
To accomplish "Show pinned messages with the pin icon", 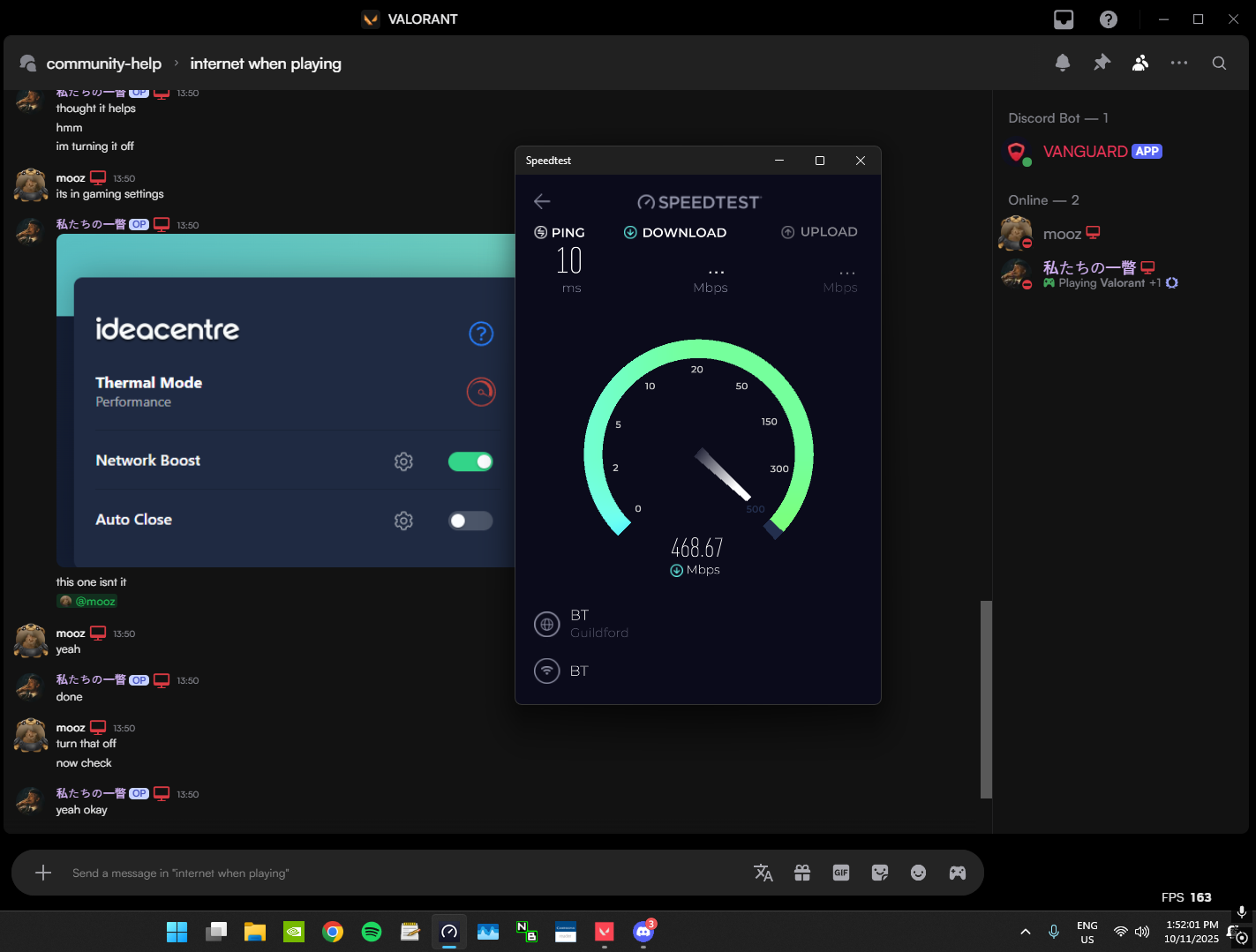I will click(1102, 63).
